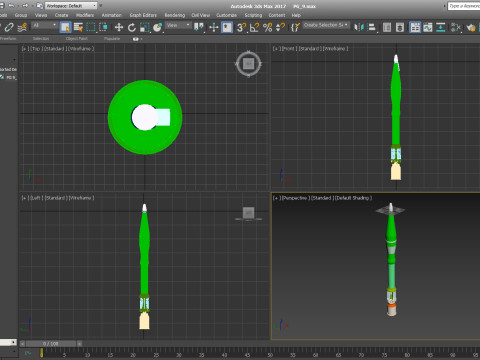Choose the Select and Scale tool

(x=144, y=27)
